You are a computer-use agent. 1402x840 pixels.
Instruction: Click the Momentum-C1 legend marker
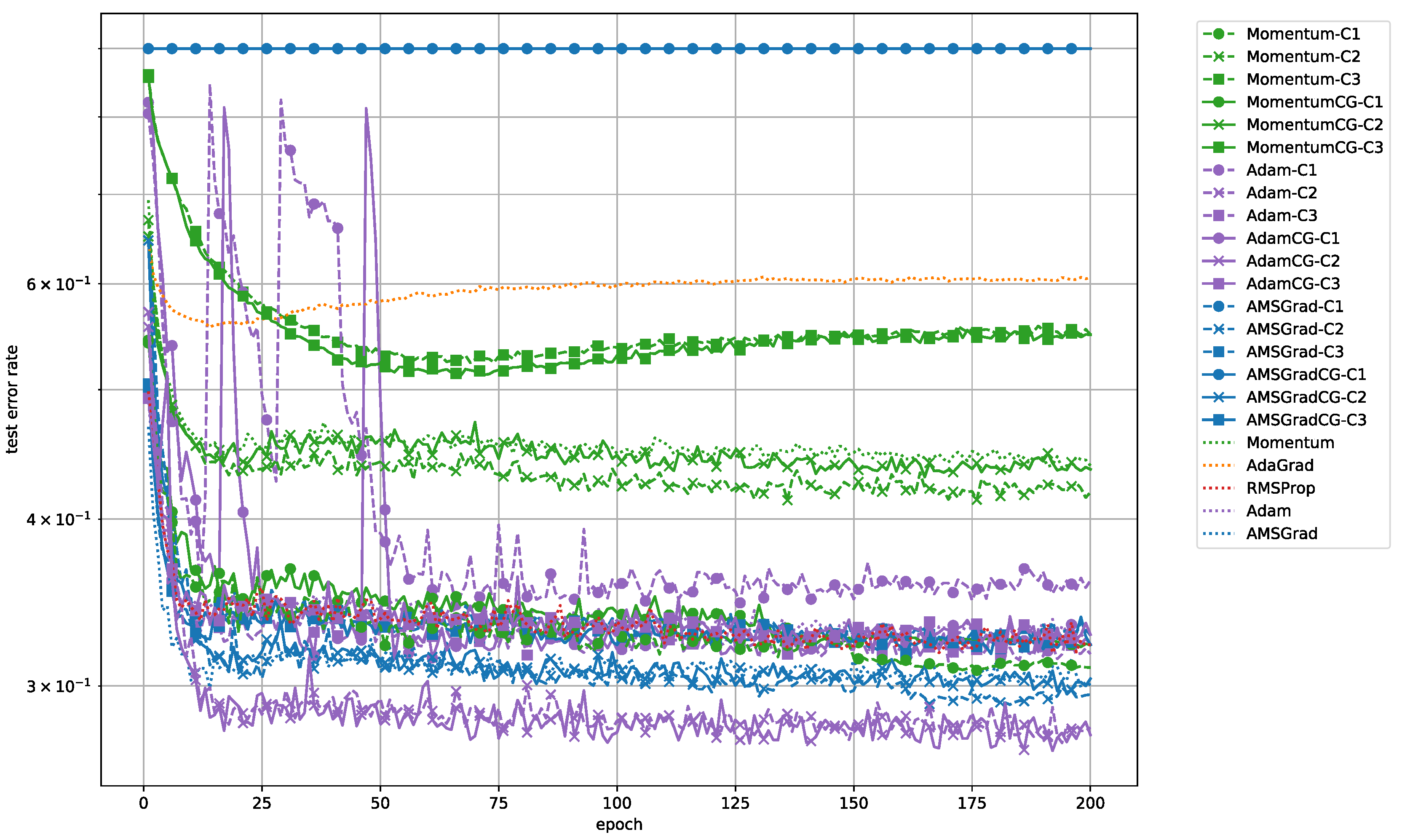pyautogui.click(x=1219, y=34)
